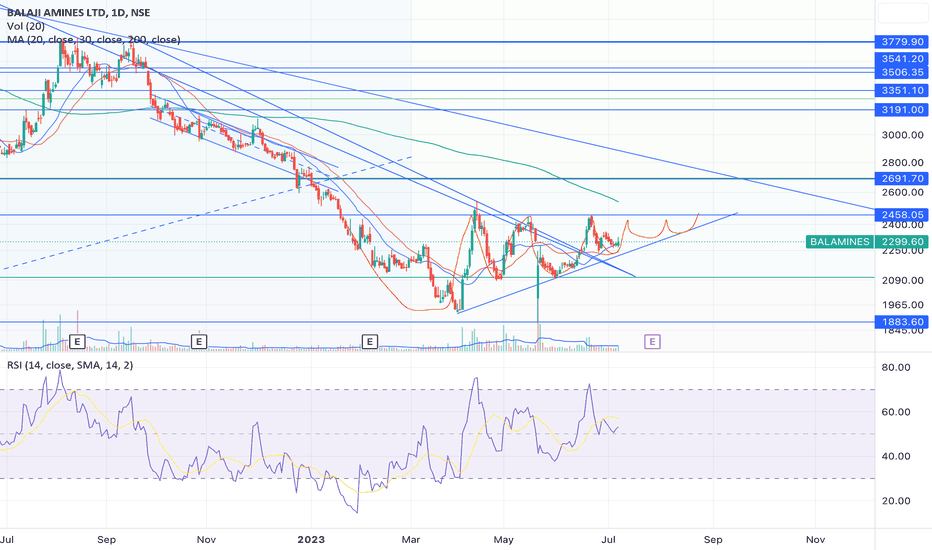
Task: Select the 3191.00 price level label
Action: [x=902, y=109]
